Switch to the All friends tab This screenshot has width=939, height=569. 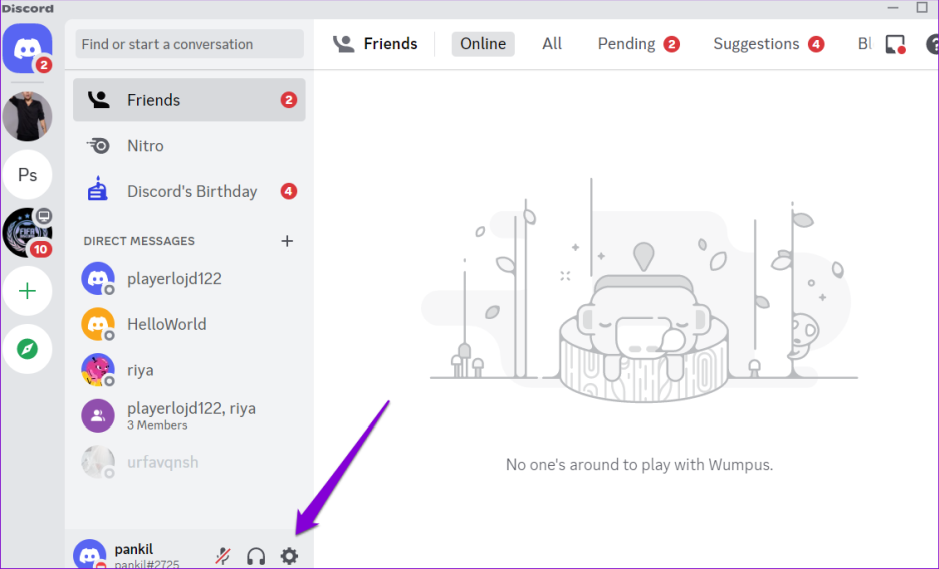[x=552, y=44]
